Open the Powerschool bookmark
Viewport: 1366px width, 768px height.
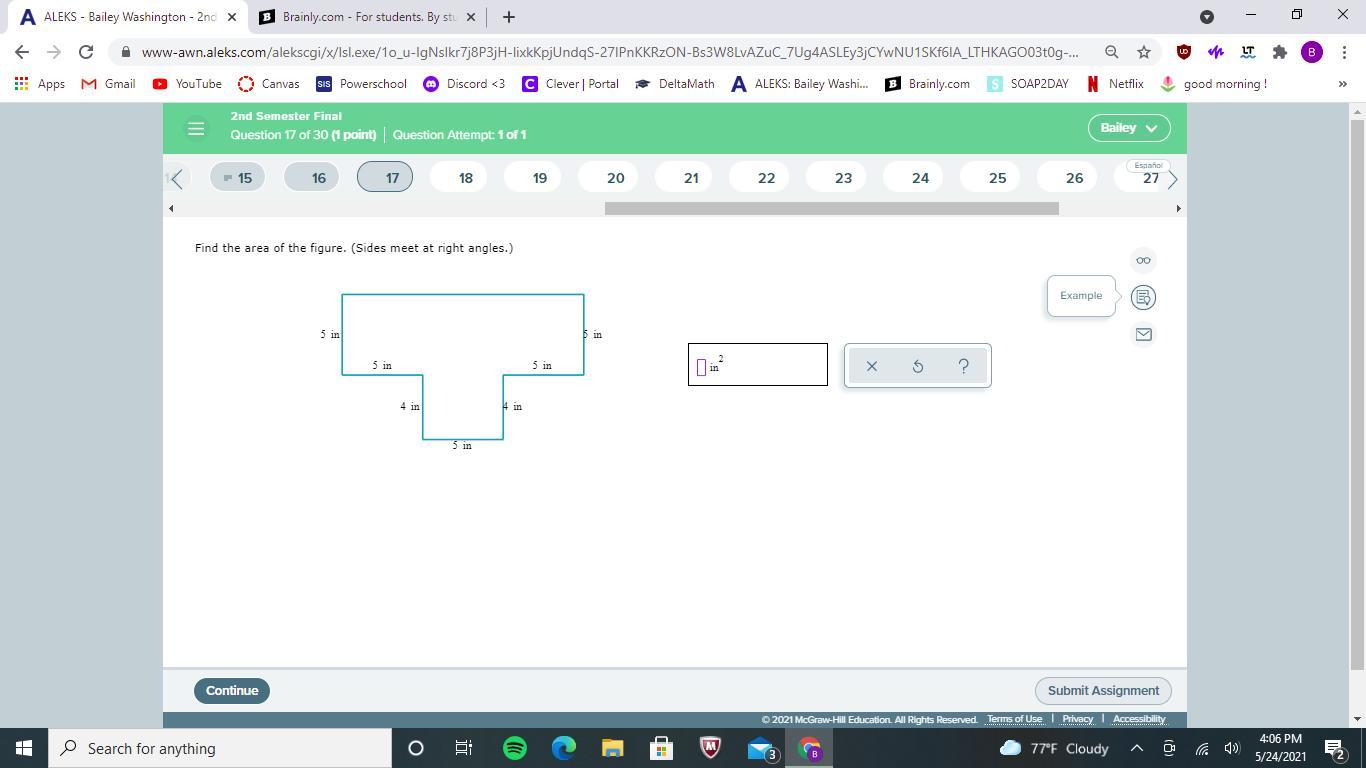(361, 84)
